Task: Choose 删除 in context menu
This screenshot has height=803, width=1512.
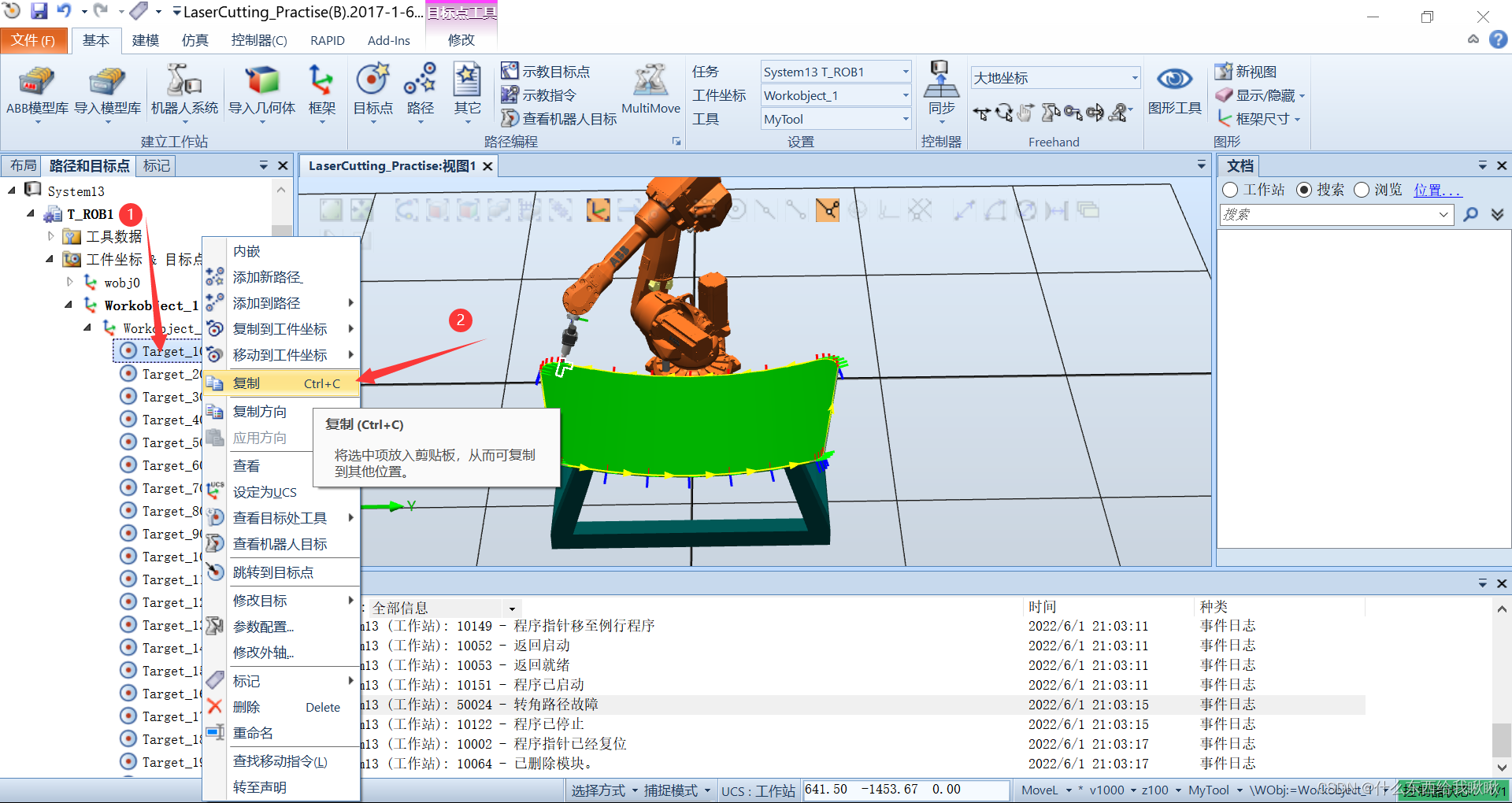Action: pos(281,707)
